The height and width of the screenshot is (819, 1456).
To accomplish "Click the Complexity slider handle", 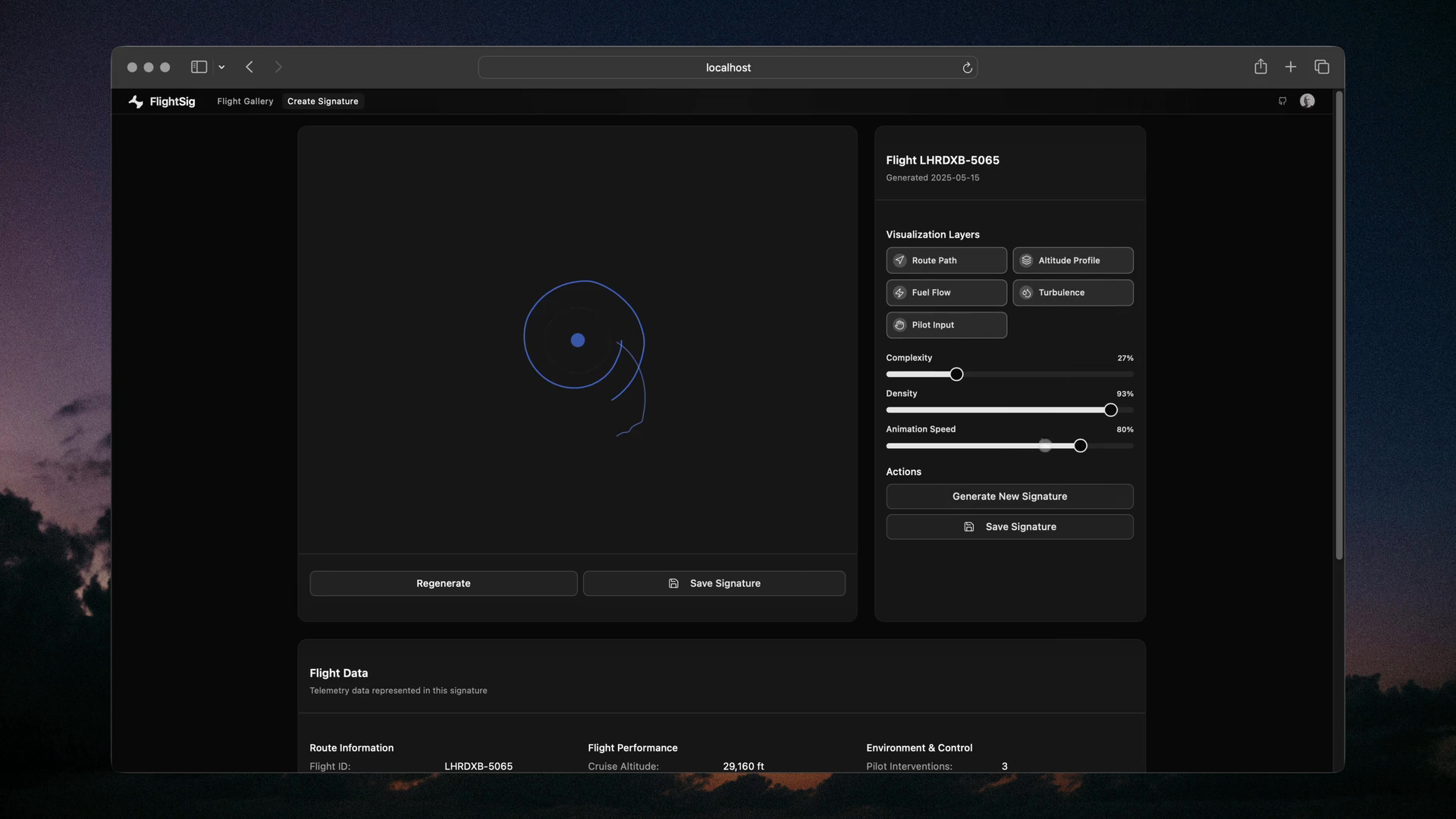I will point(956,375).
